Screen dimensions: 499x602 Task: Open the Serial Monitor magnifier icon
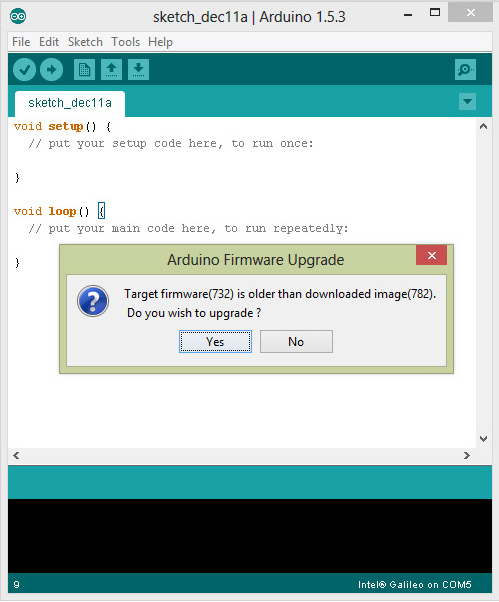click(x=465, y=69)
